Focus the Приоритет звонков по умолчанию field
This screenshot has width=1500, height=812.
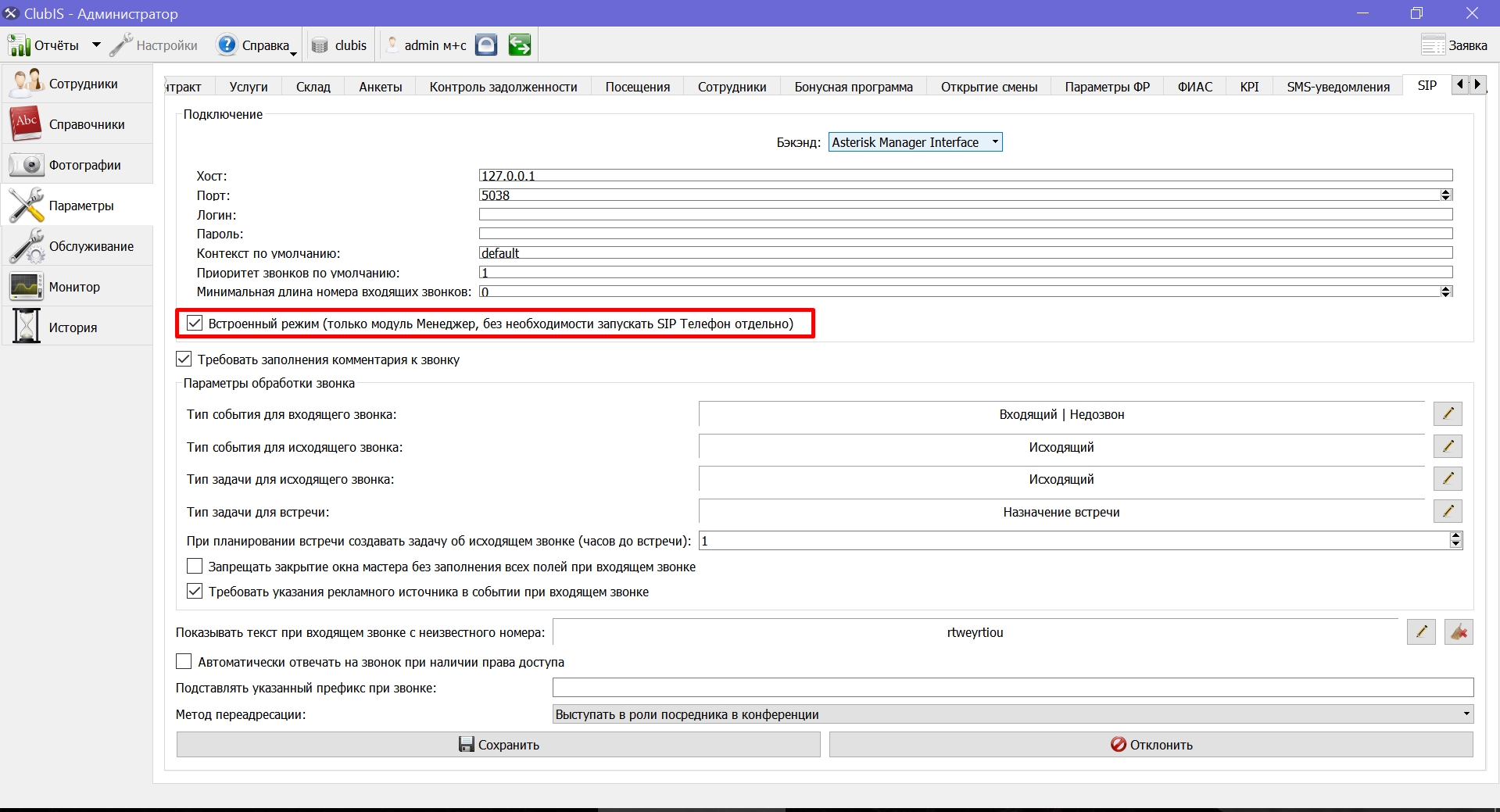(965, 272)
